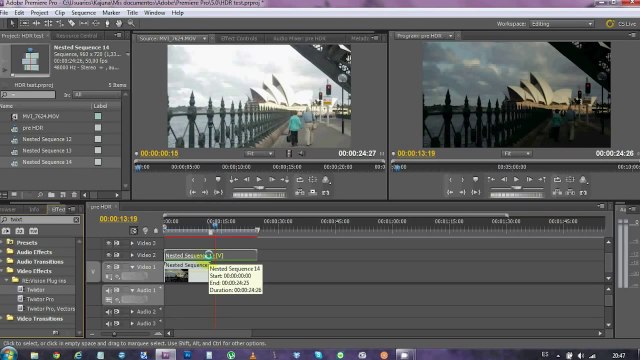640x360 pixels.
Task: Click Export Frame icon in Program monitor
Action: [583, 192]
